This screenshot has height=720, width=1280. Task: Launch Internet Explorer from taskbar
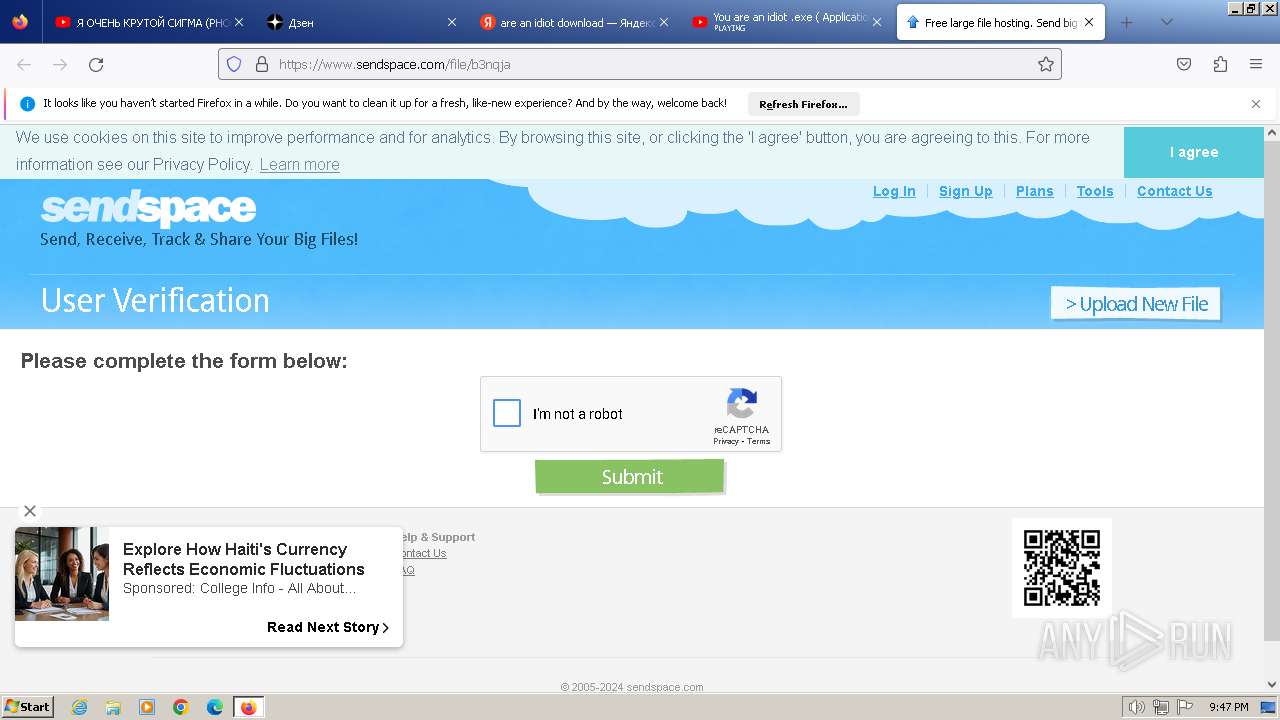[79, 707]
